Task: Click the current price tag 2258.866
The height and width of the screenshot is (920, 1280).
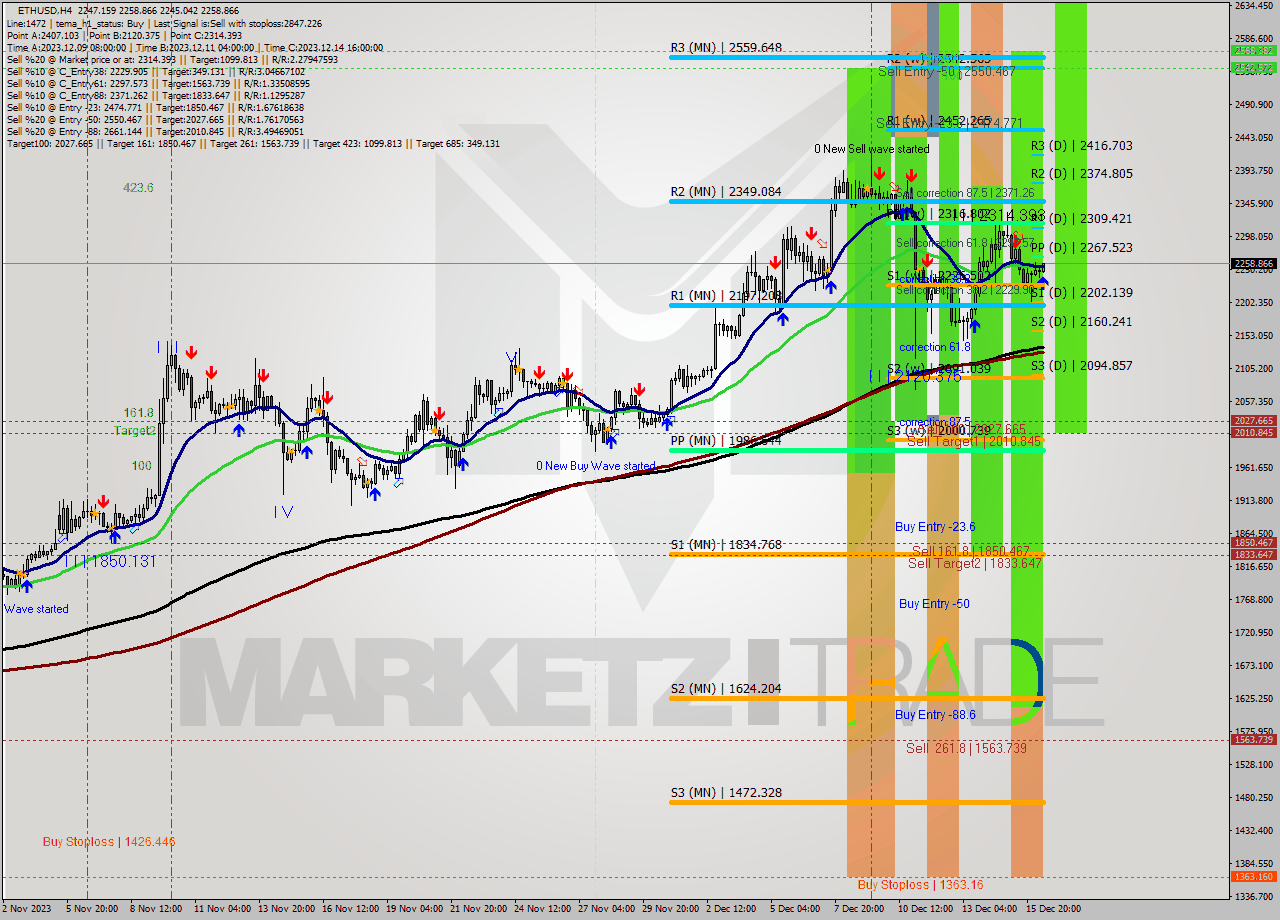Action: click(x=1253, y=263)
